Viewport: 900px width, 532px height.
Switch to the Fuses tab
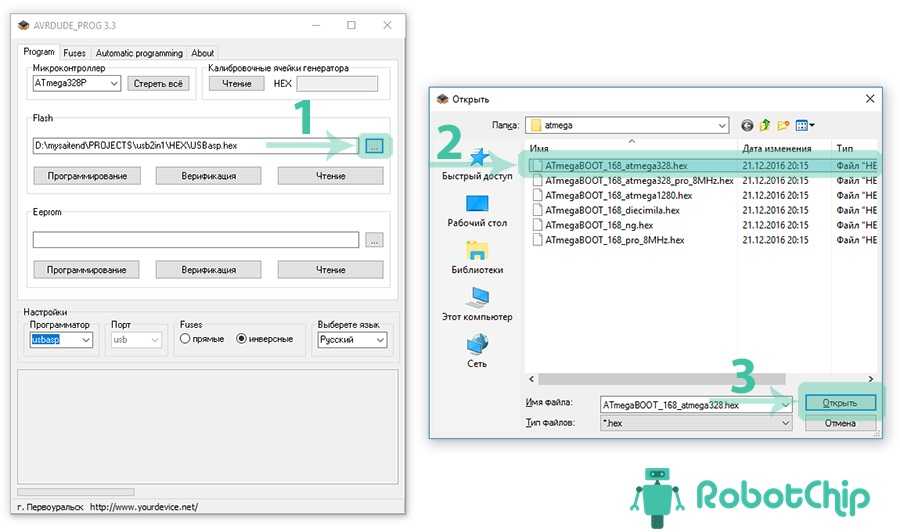click(74, 53)
